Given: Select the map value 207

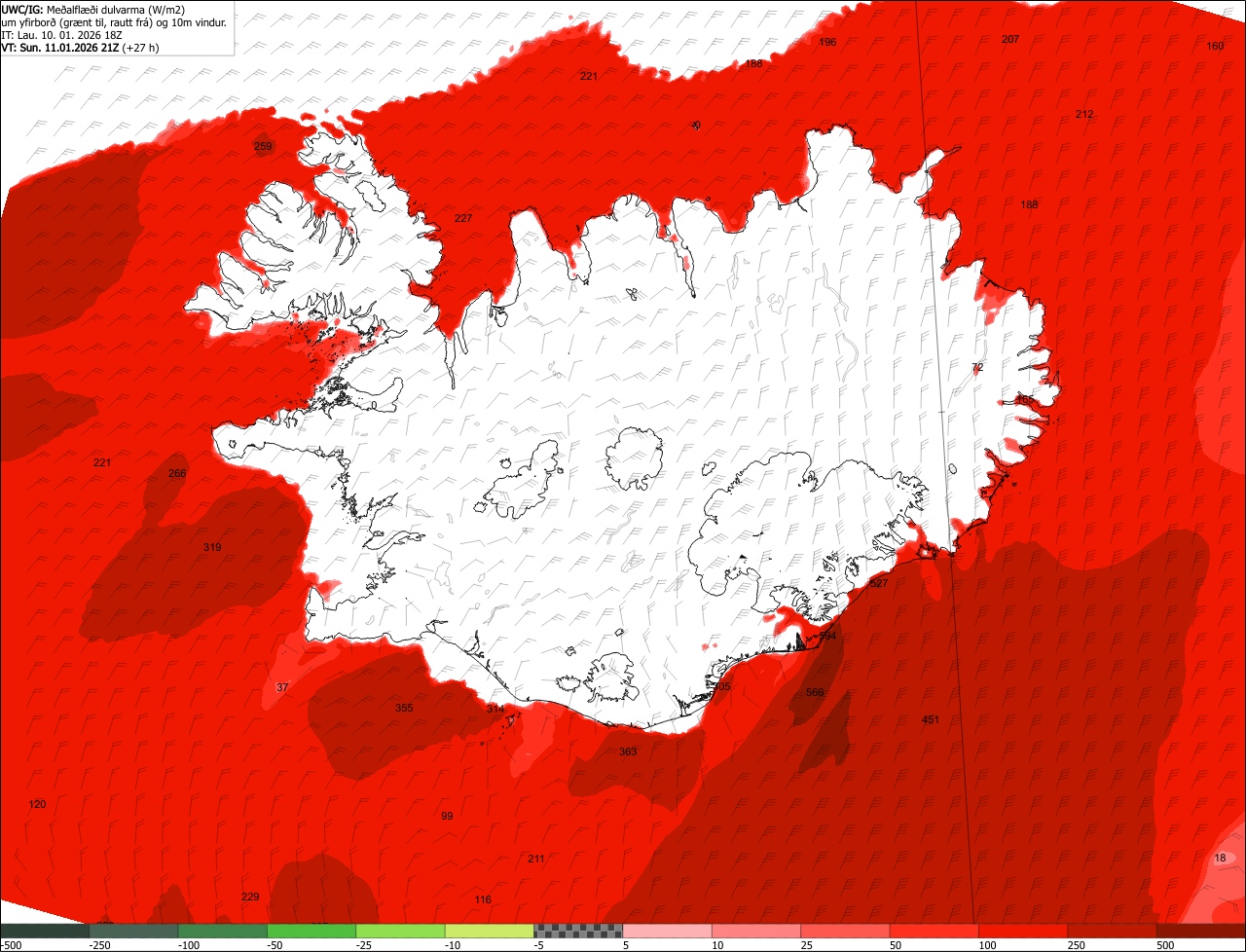Looking at the screenshot, I should [x=1010, y=39].
